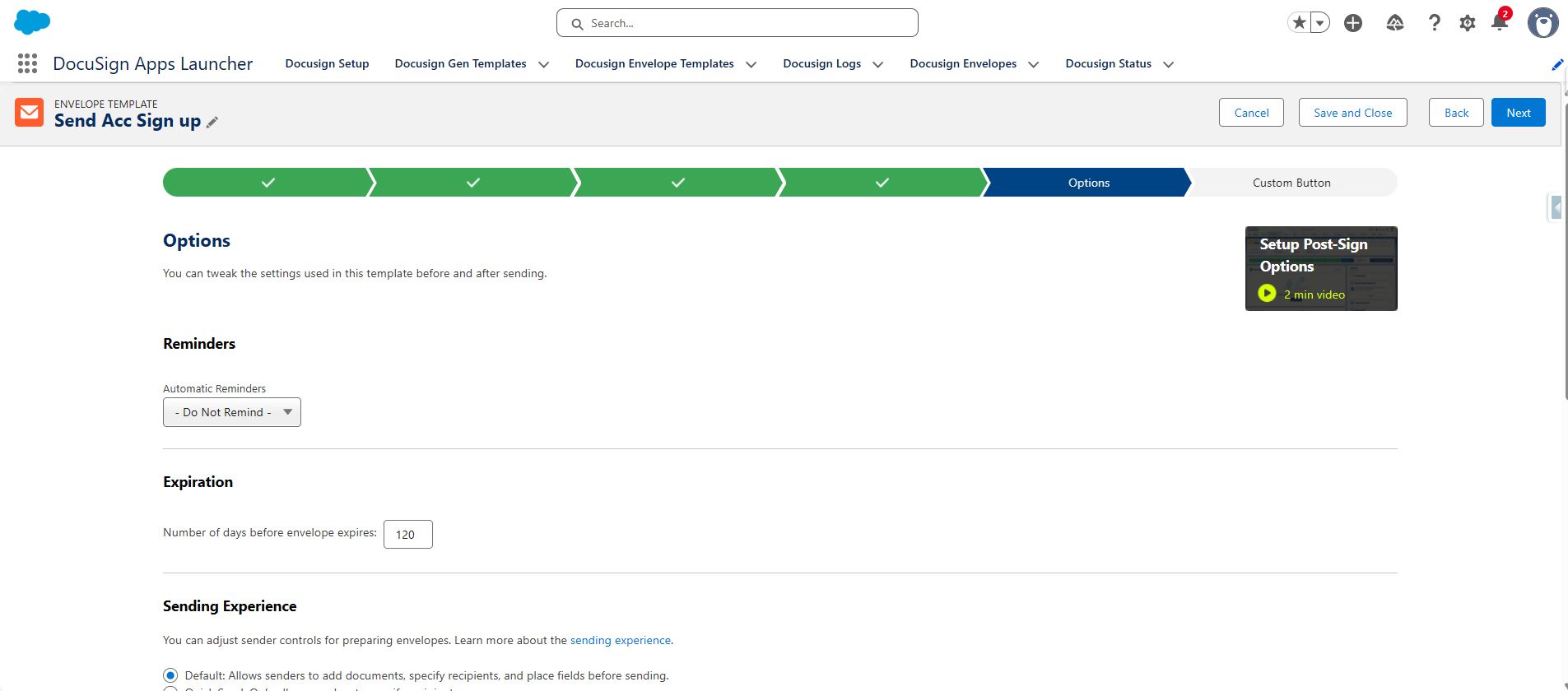Go to third completed wizard step
The image size is (1568, 691).
677,183
